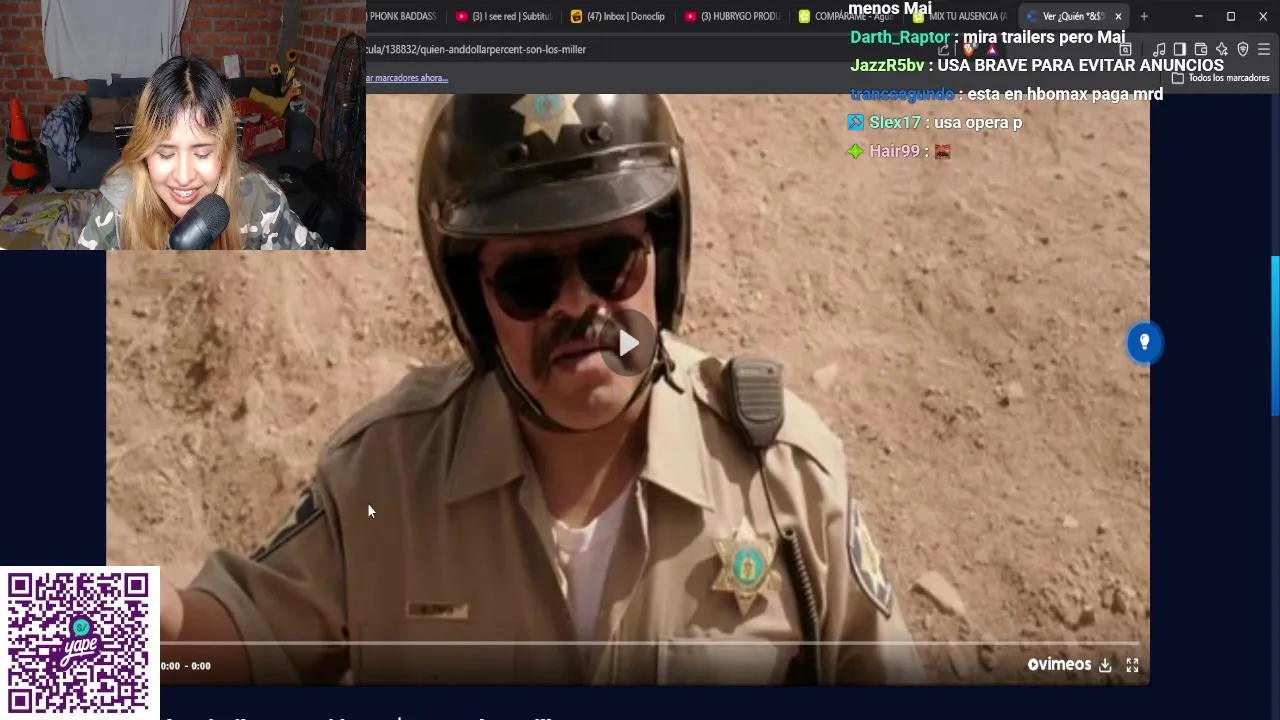
Task: Click the Darth_Raptor chat username
Action: point(900,37)
